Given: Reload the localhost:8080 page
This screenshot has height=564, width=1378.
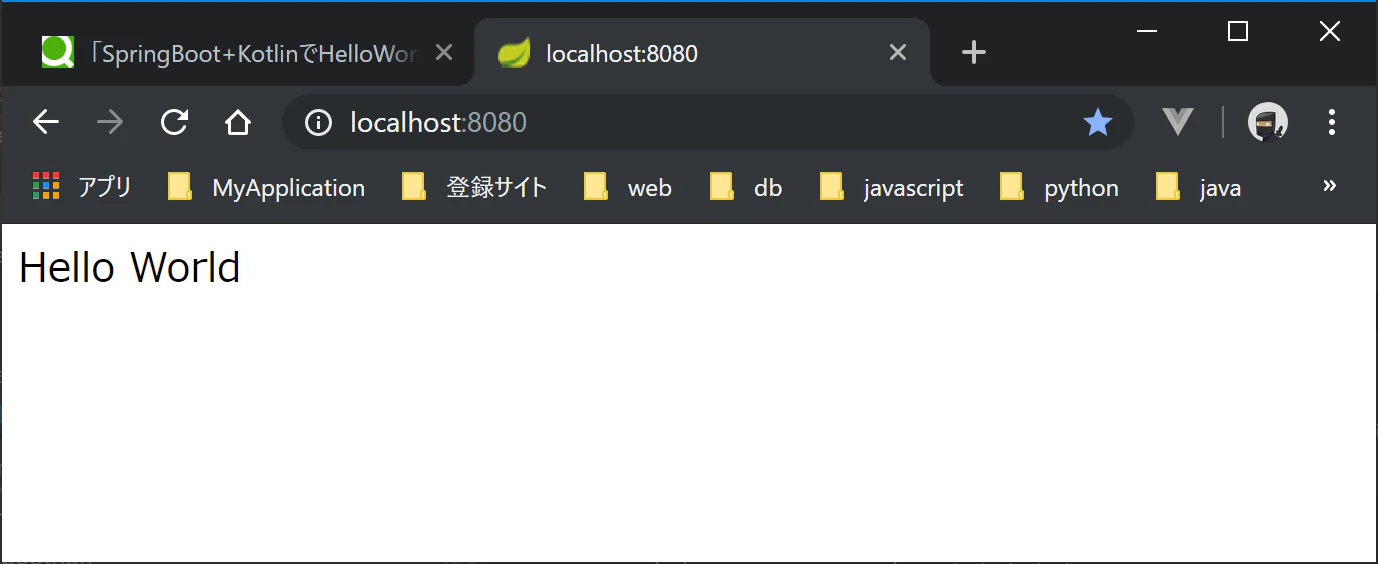Looking at the screenshot, I should click(x=174, y=122).
